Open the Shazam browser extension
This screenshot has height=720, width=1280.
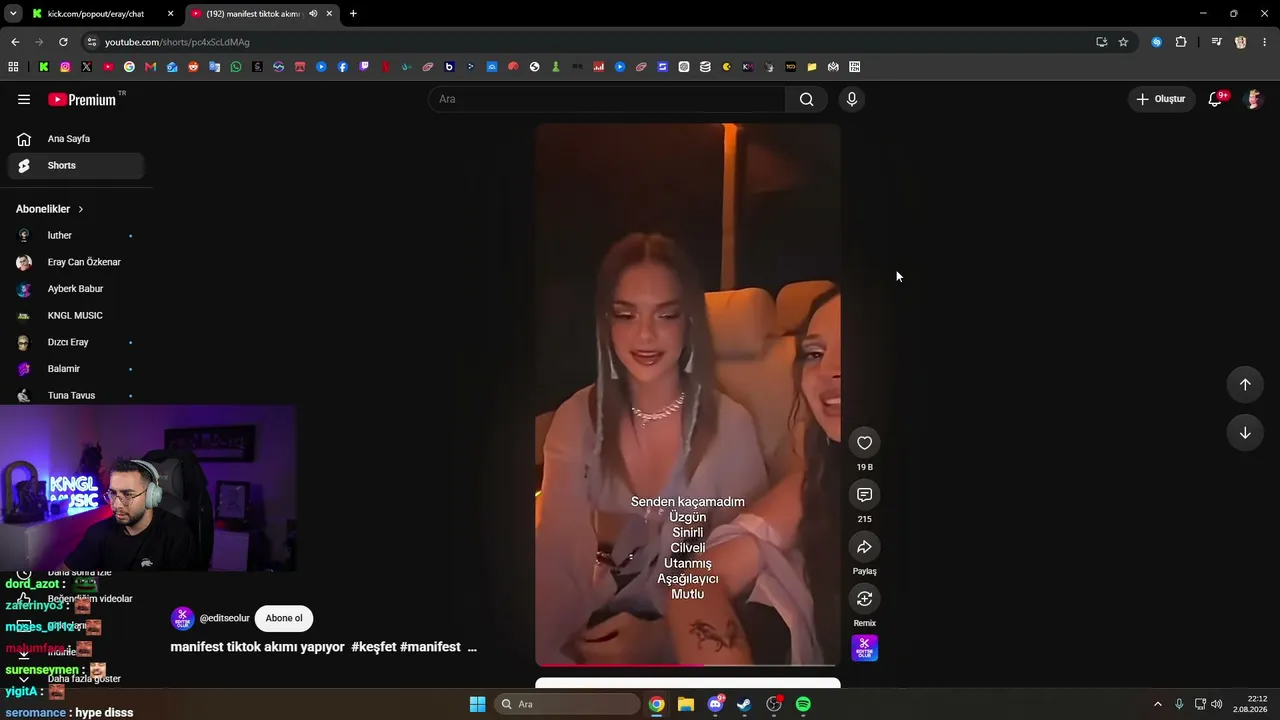[x=1157, y=42]
